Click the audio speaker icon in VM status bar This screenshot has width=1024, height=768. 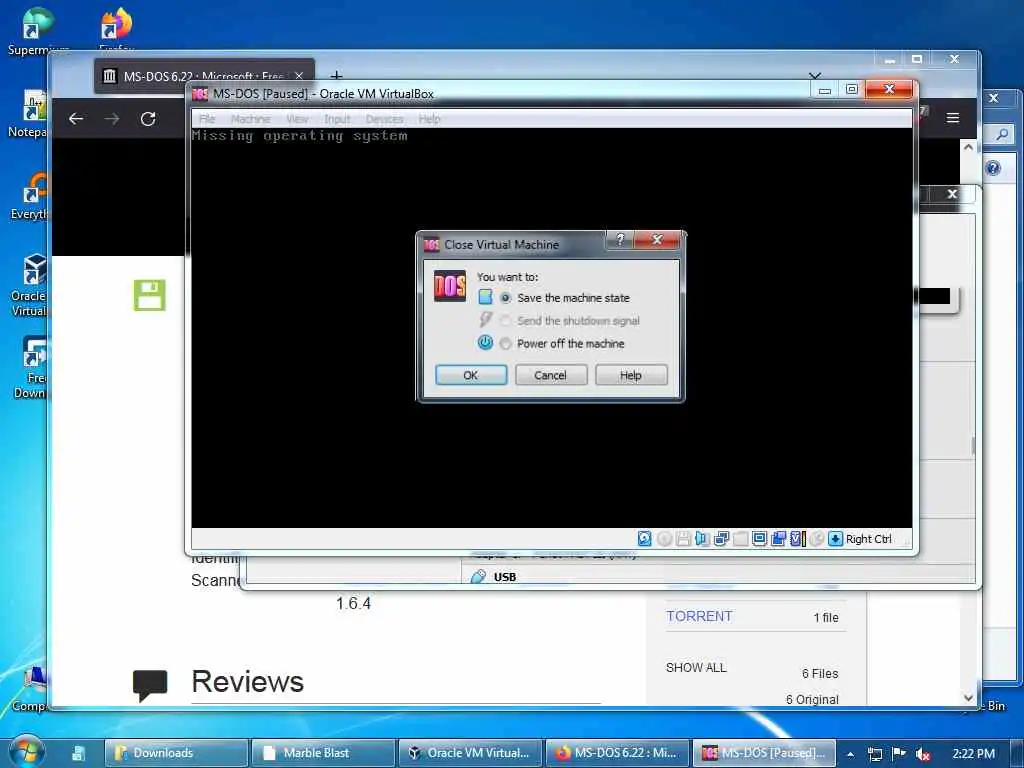point(702,539)
